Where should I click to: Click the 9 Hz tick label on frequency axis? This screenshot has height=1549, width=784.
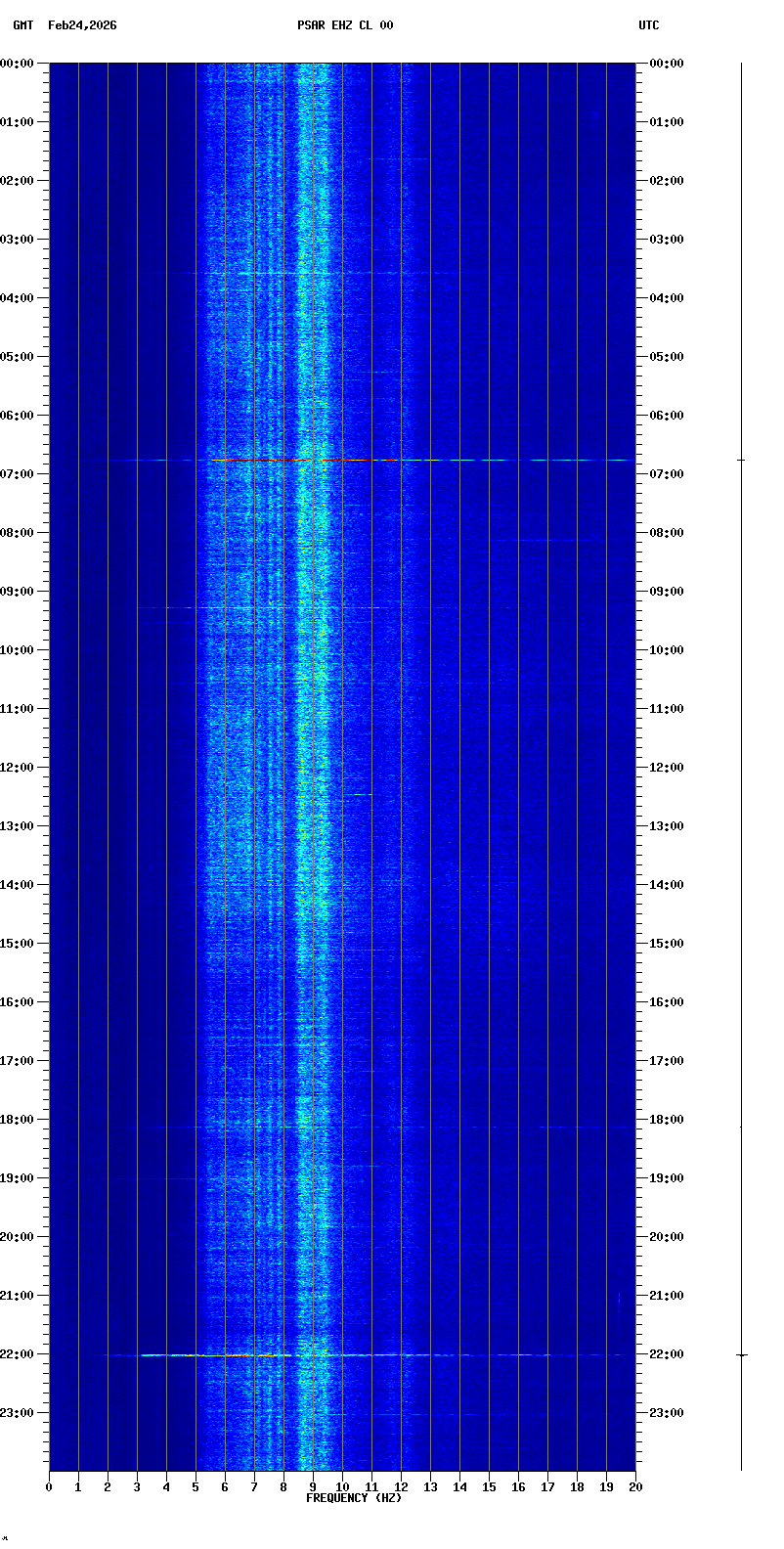point(313,1487)
